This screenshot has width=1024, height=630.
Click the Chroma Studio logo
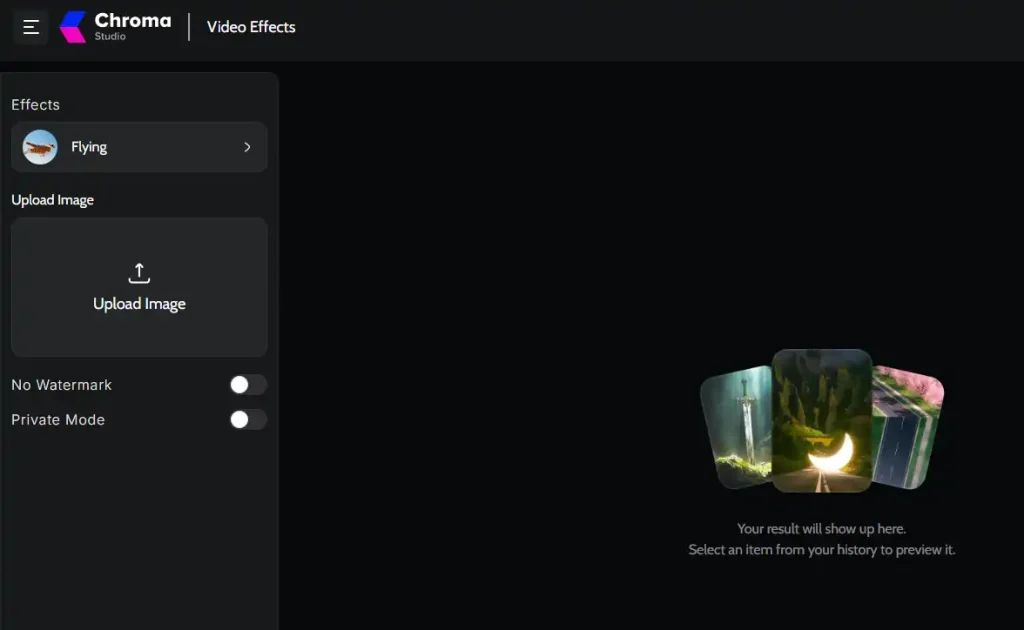coord(113,26)
